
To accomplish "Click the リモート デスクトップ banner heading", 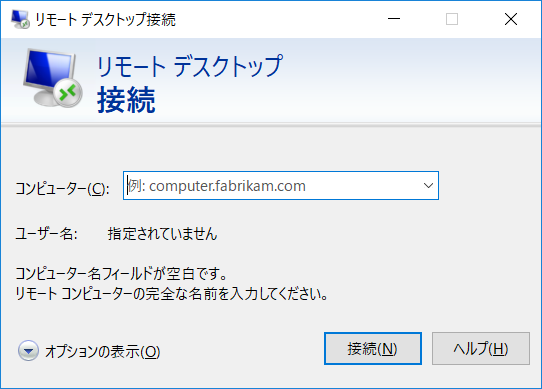I will click(190, 66).
